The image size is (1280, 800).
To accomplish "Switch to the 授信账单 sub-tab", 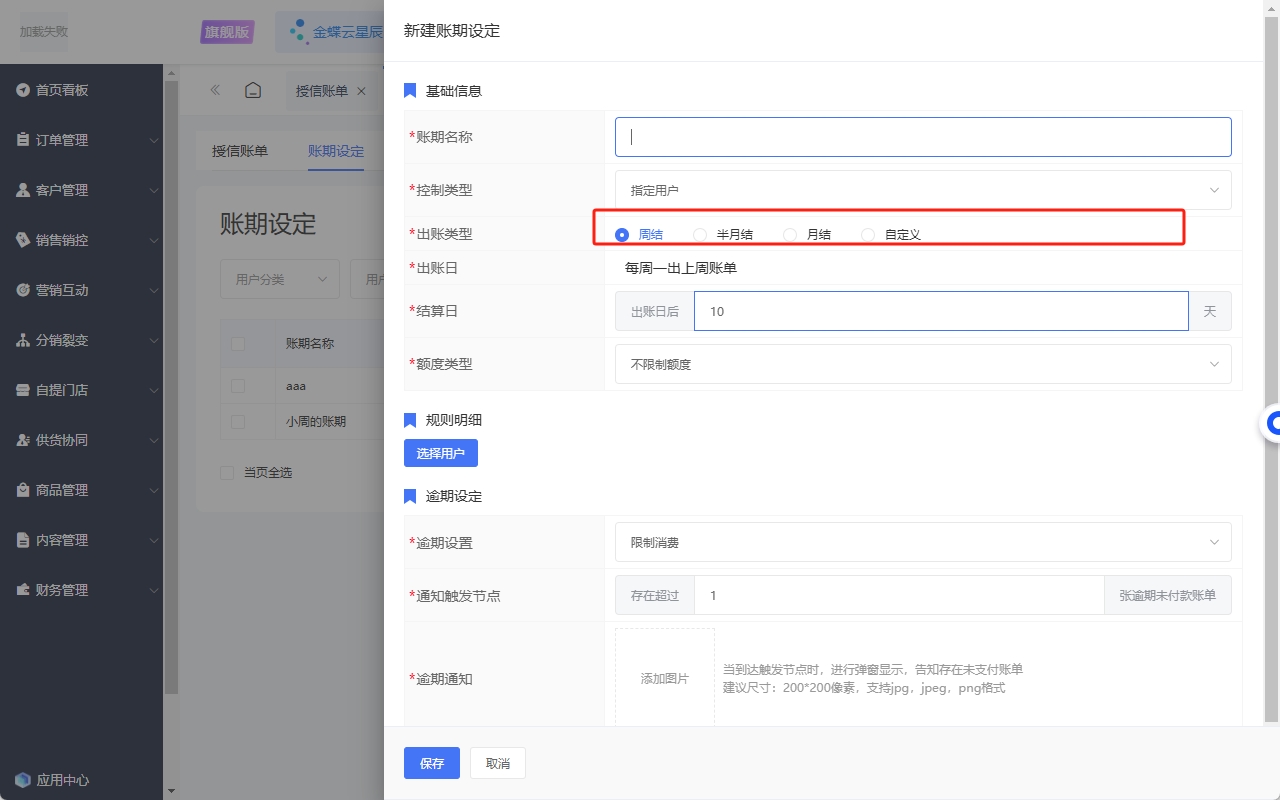I will coord(240,151).
